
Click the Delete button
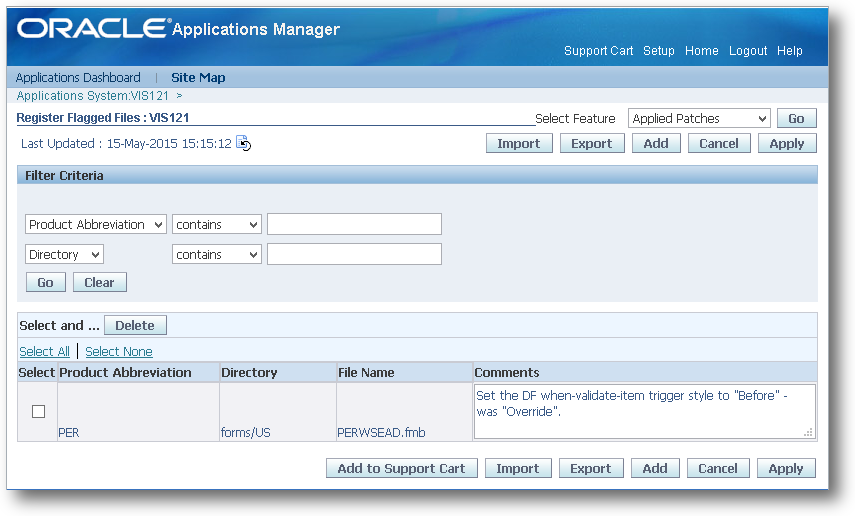tap(135, 325)
